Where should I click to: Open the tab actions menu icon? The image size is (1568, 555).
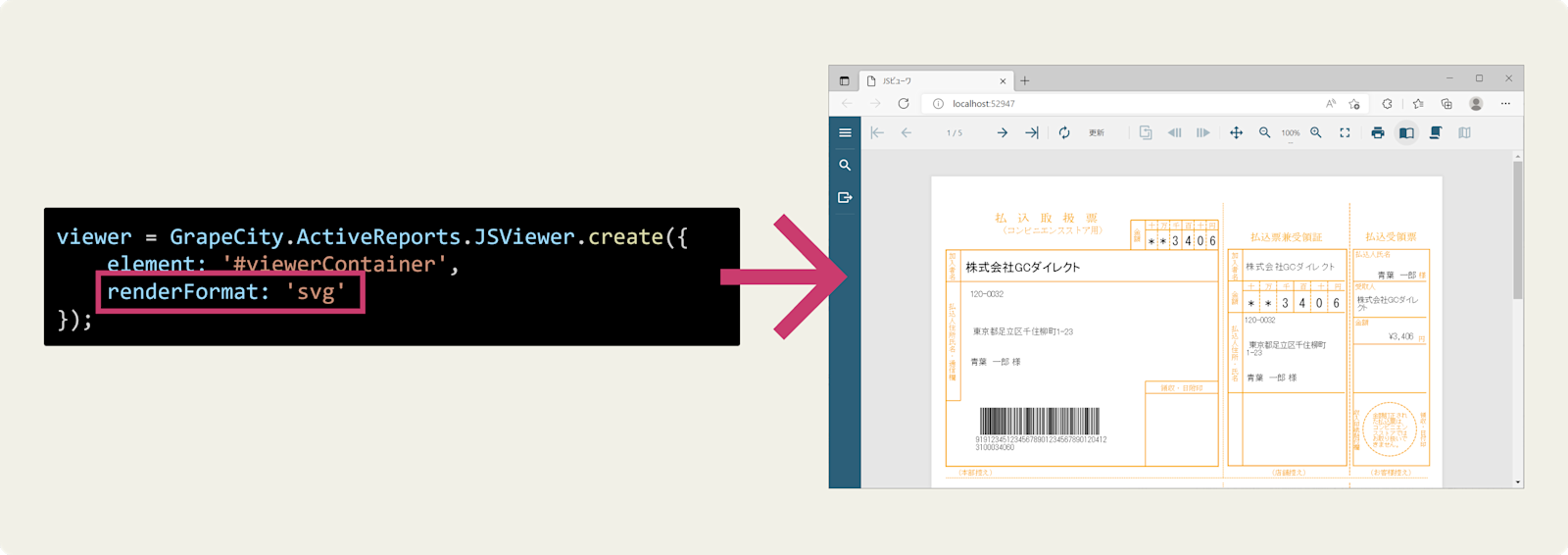click(x=844, y=81)
